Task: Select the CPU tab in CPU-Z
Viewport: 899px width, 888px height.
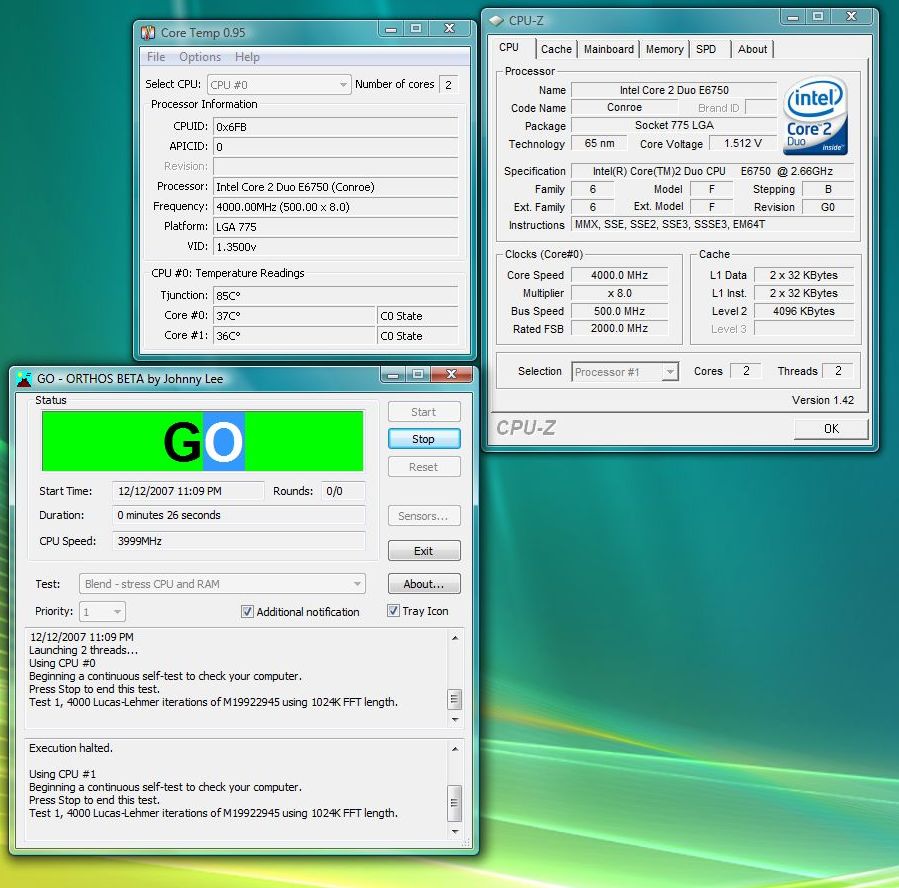Action: (x=509, y=48)
